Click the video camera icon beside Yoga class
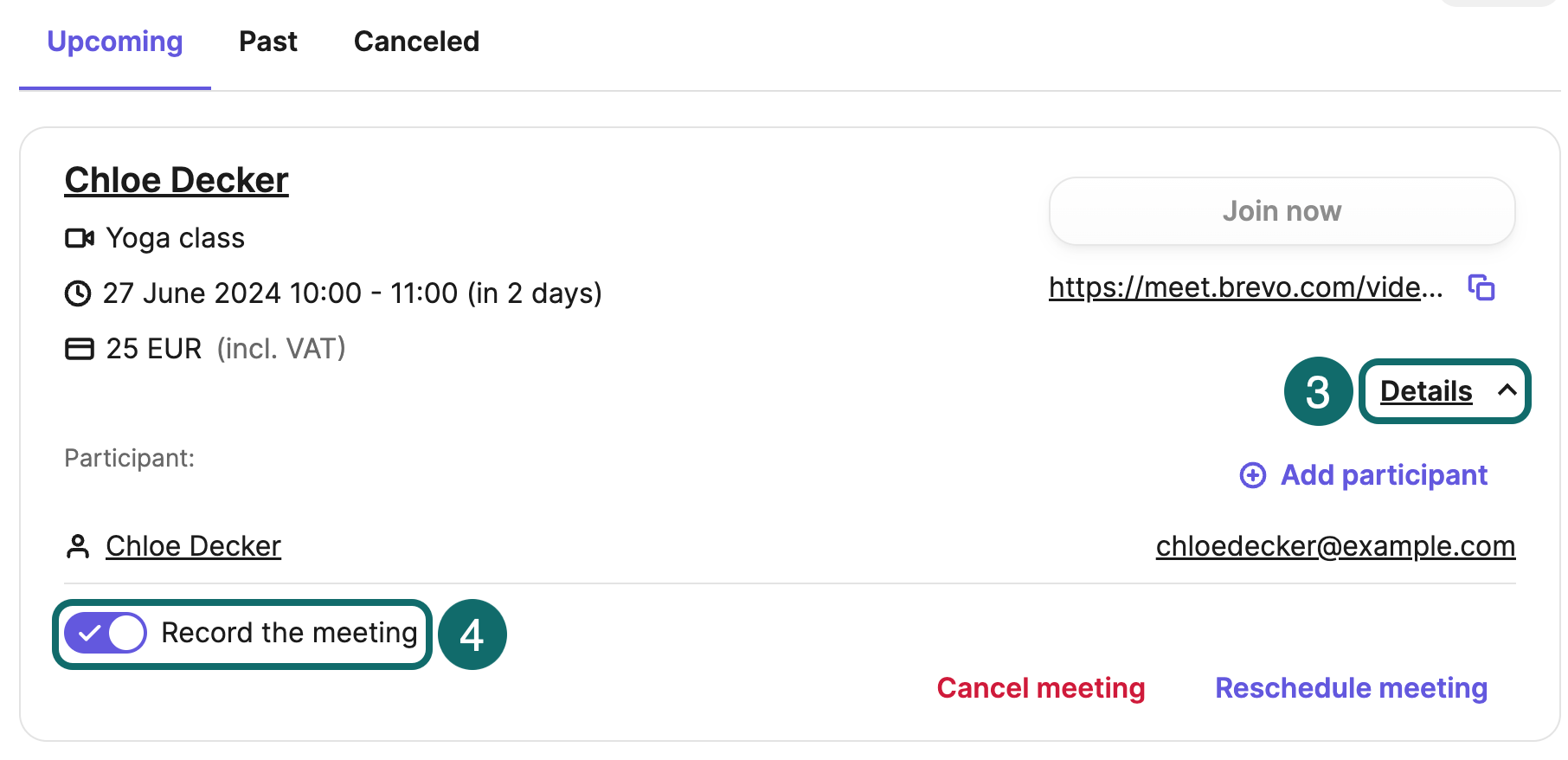1568x760 pixels. tap(80, 238)
